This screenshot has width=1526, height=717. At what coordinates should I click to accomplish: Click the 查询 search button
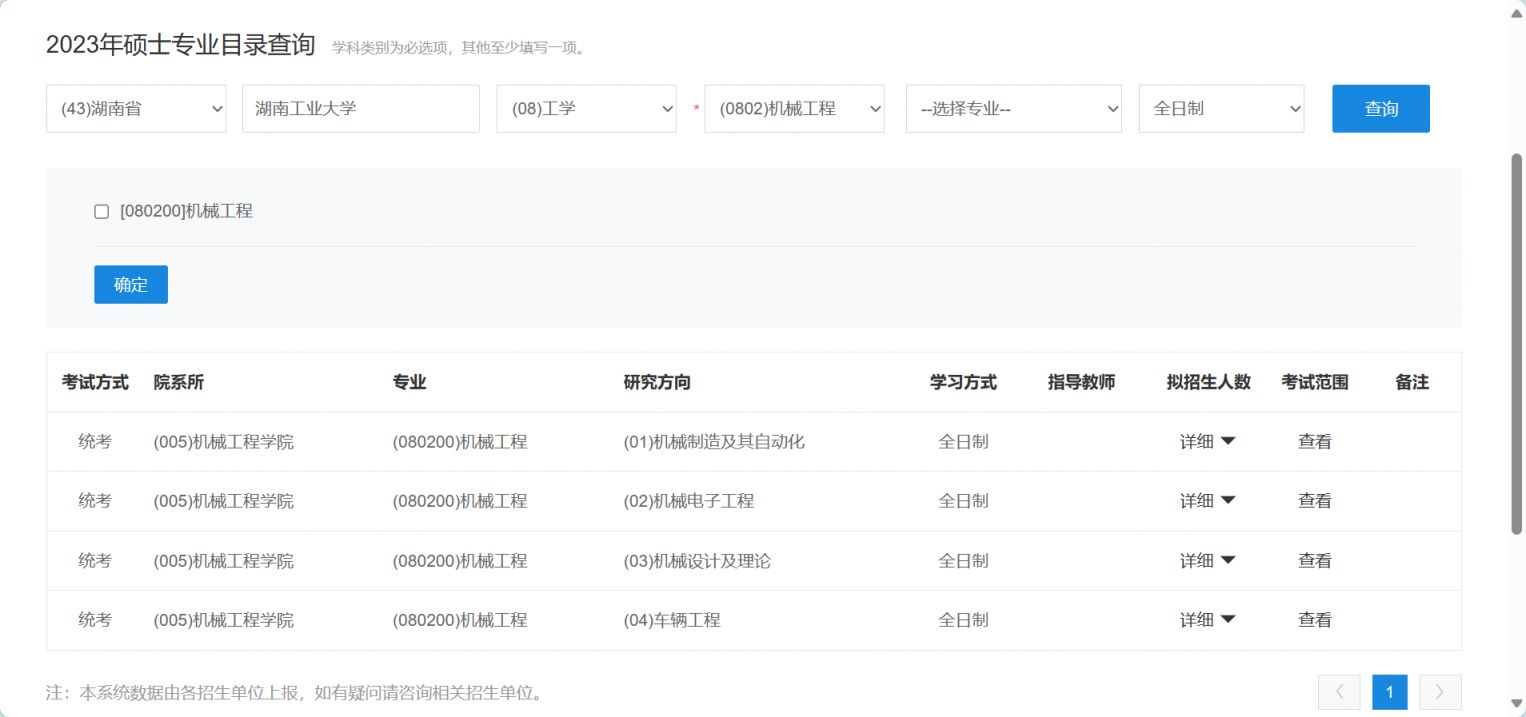[x=1381, y=108]
